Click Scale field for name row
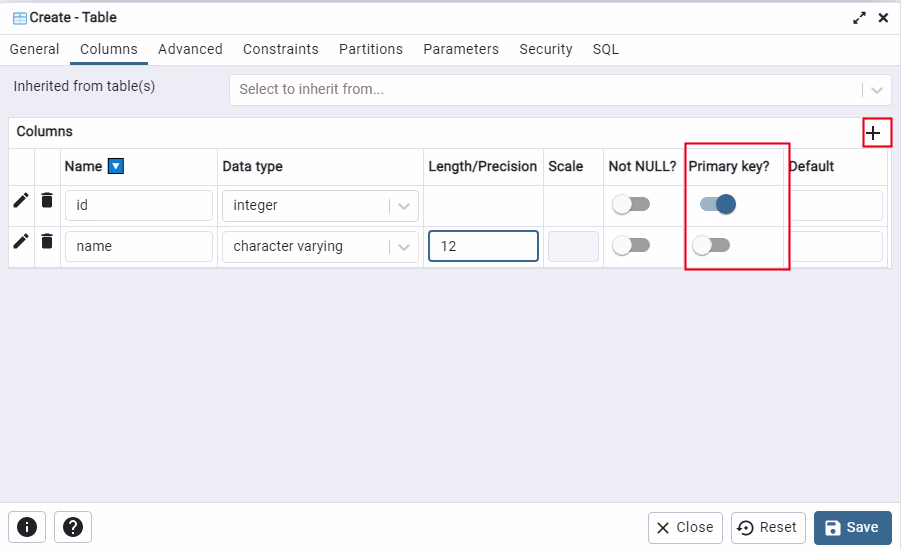 pyautogui.click(x=573, y=246)
